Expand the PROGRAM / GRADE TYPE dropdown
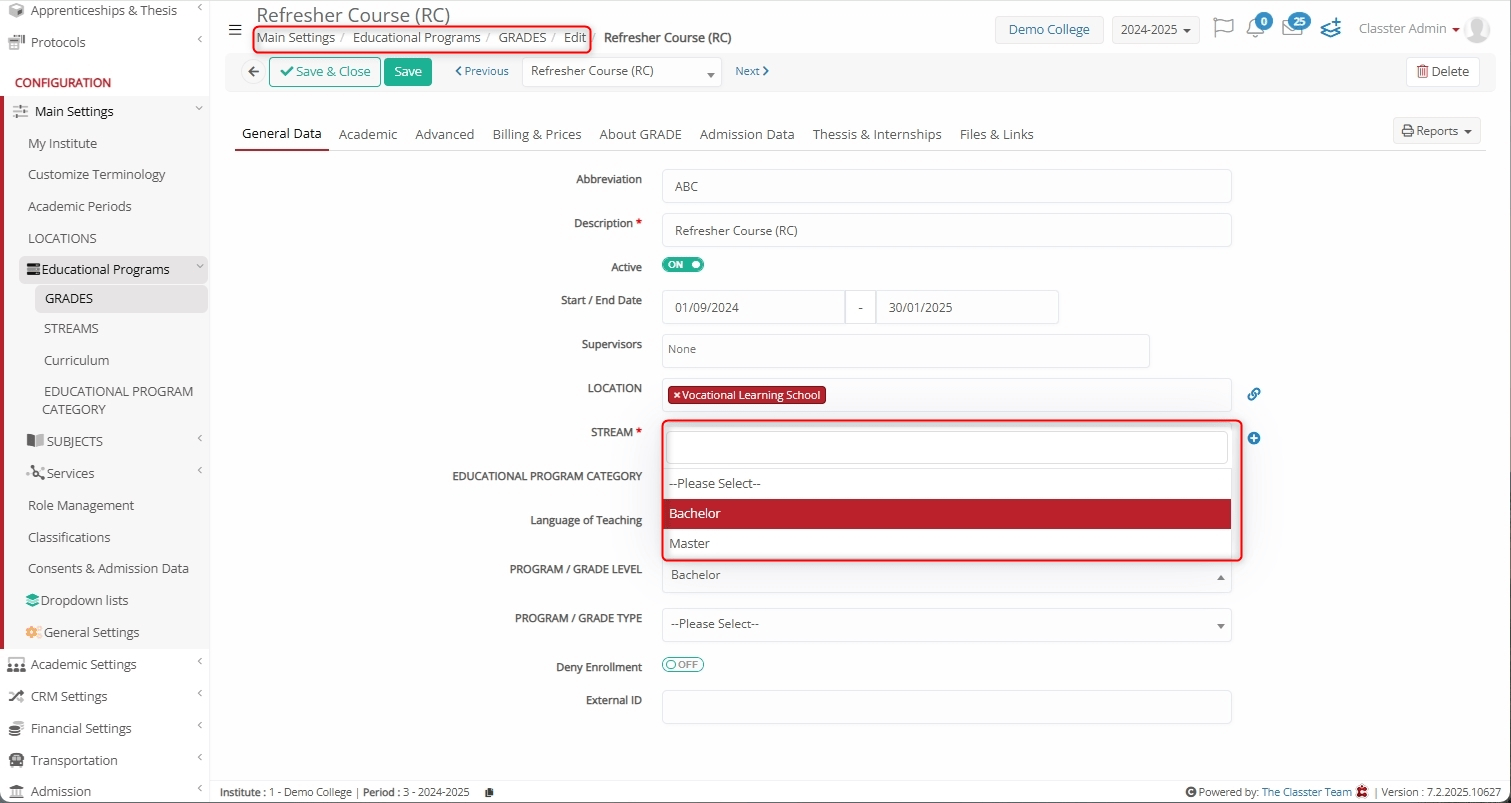 [946, 624]
